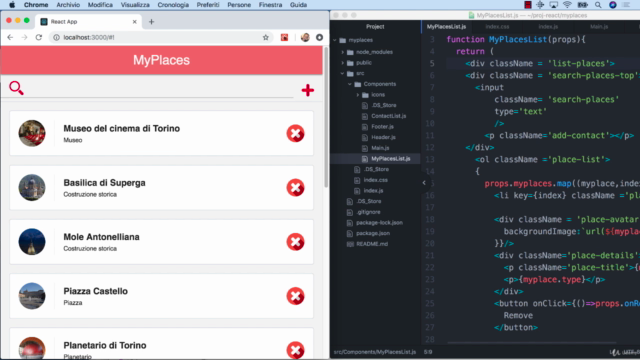Expand the node_modules folder
The image size is (640, 360).
click(342, 52)
